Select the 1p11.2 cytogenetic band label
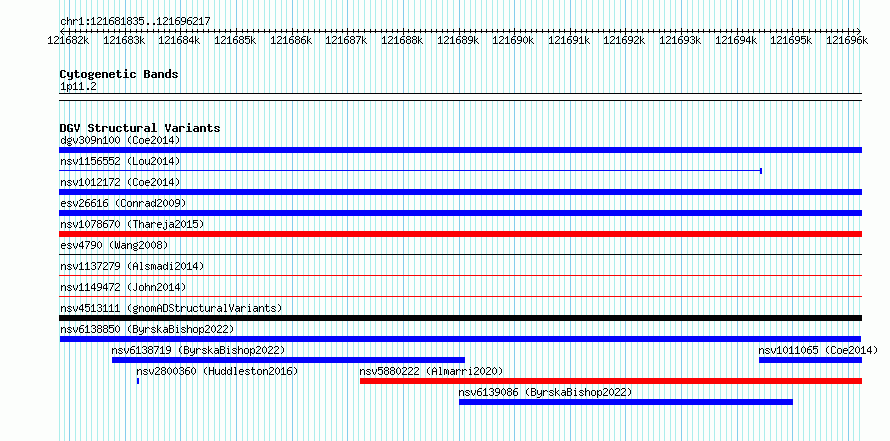Image resolution: width=890 pixels, height=441 pixels. (78, 86)
